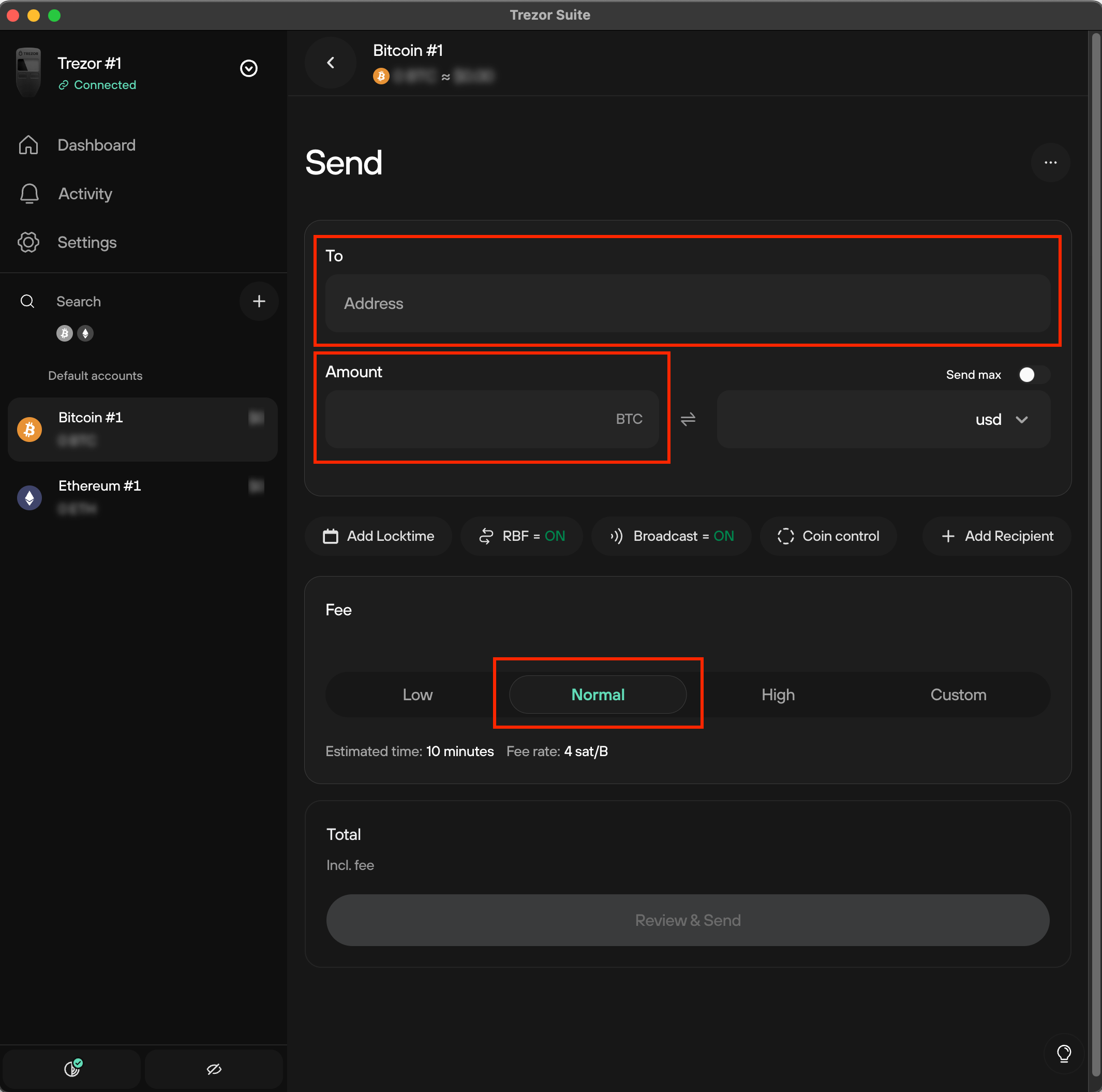This screenshot has width=1102, height=1092.
Task: Click the Bitcoin icon in the account header
Action: (x=381, y=76)
